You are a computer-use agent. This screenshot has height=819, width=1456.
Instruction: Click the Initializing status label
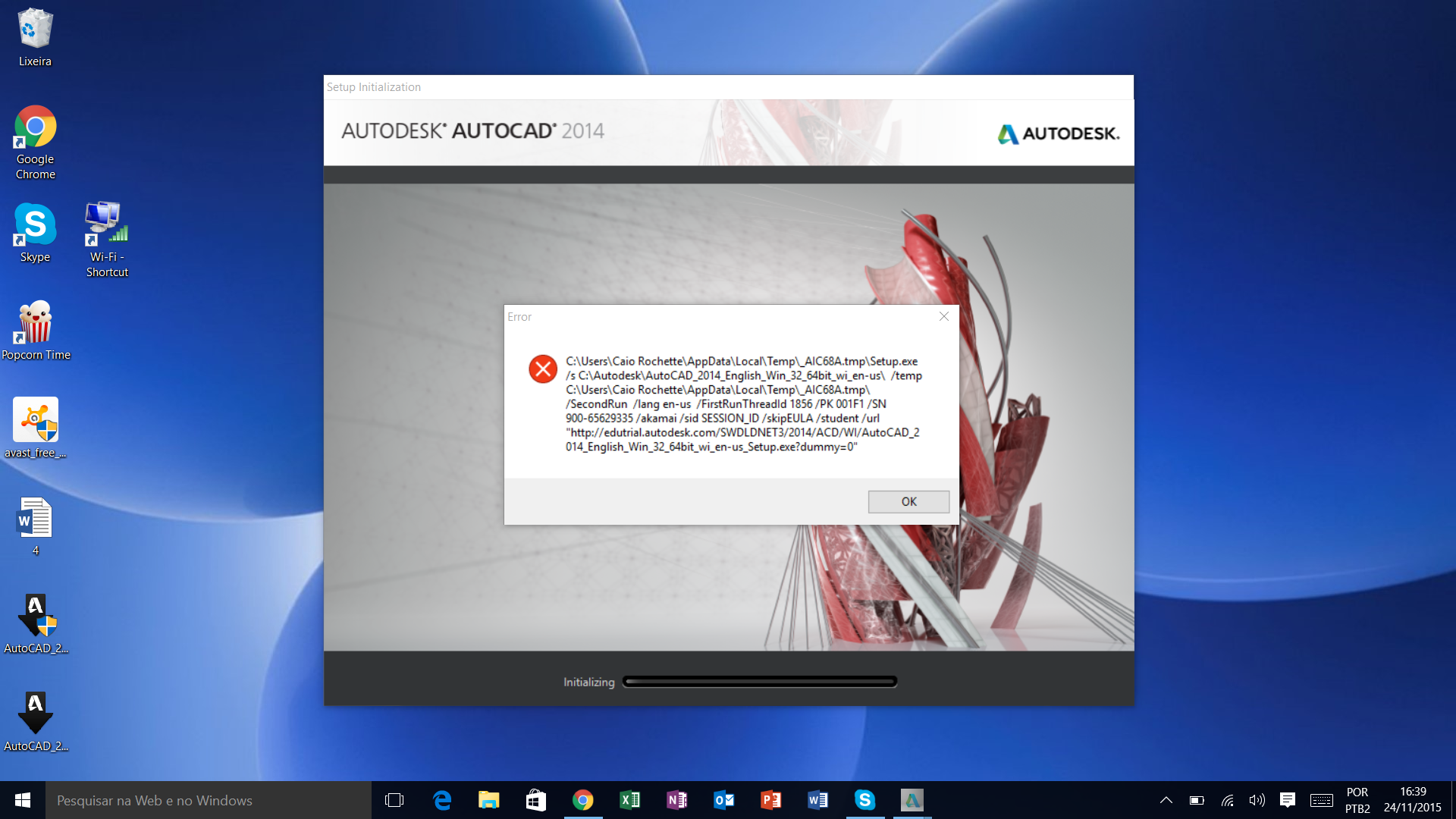tap(589, 682)
